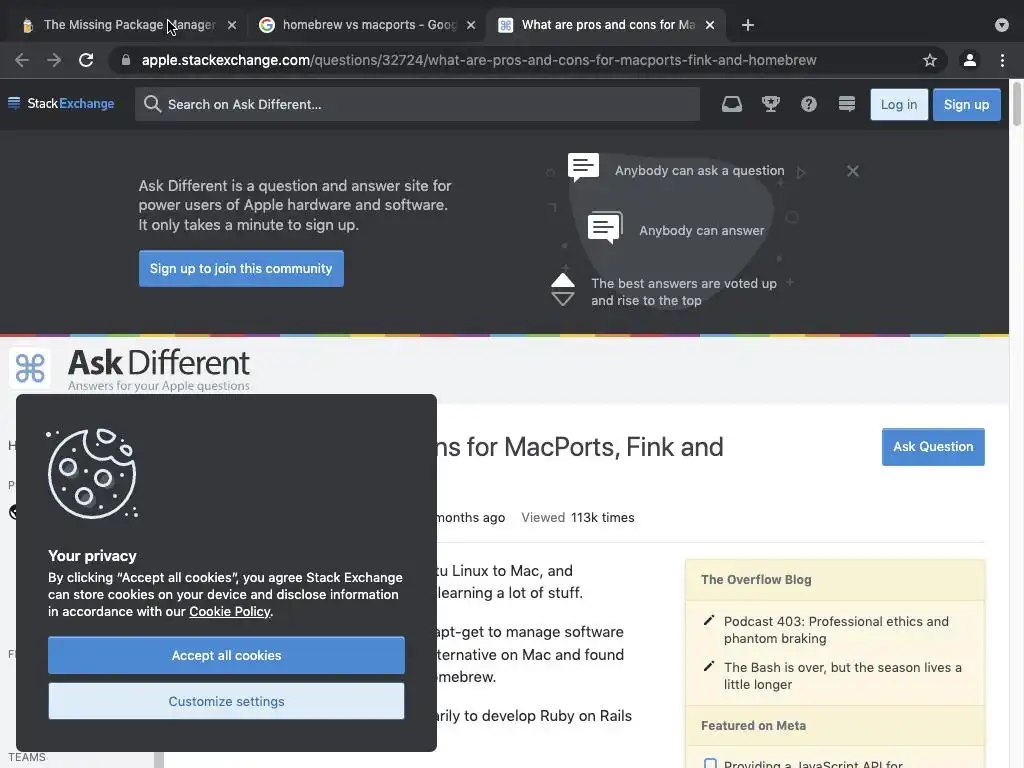1024x768 pixels.
Task: Click the 'Viewed 113k times' text
Action: coord(577,517)
